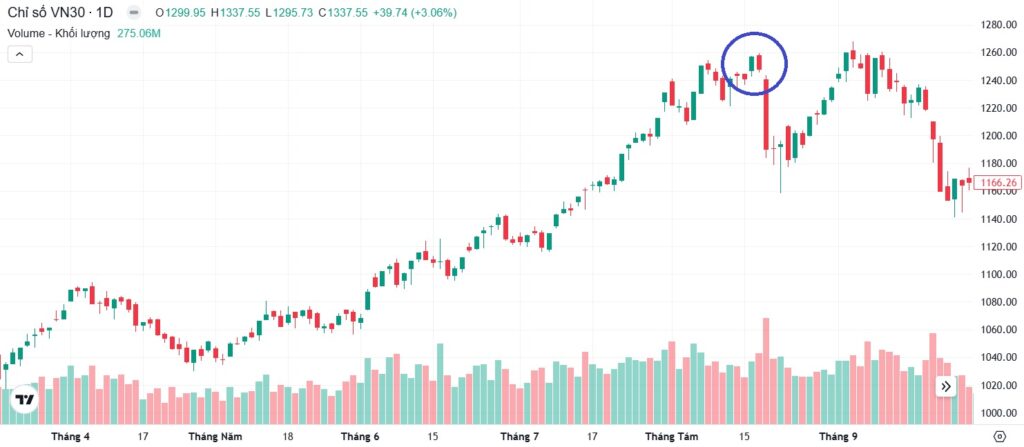The height and width of the screenshot is (447, 1024).
Task: Click Tháng 6 on the time axis
Action: click(x=359, y=437)
